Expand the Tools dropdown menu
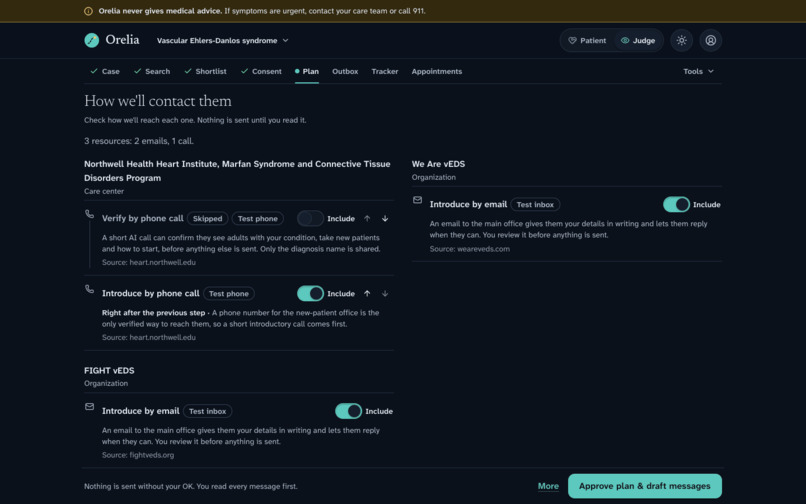Viewport: 806px width, 504px height. 698,71
